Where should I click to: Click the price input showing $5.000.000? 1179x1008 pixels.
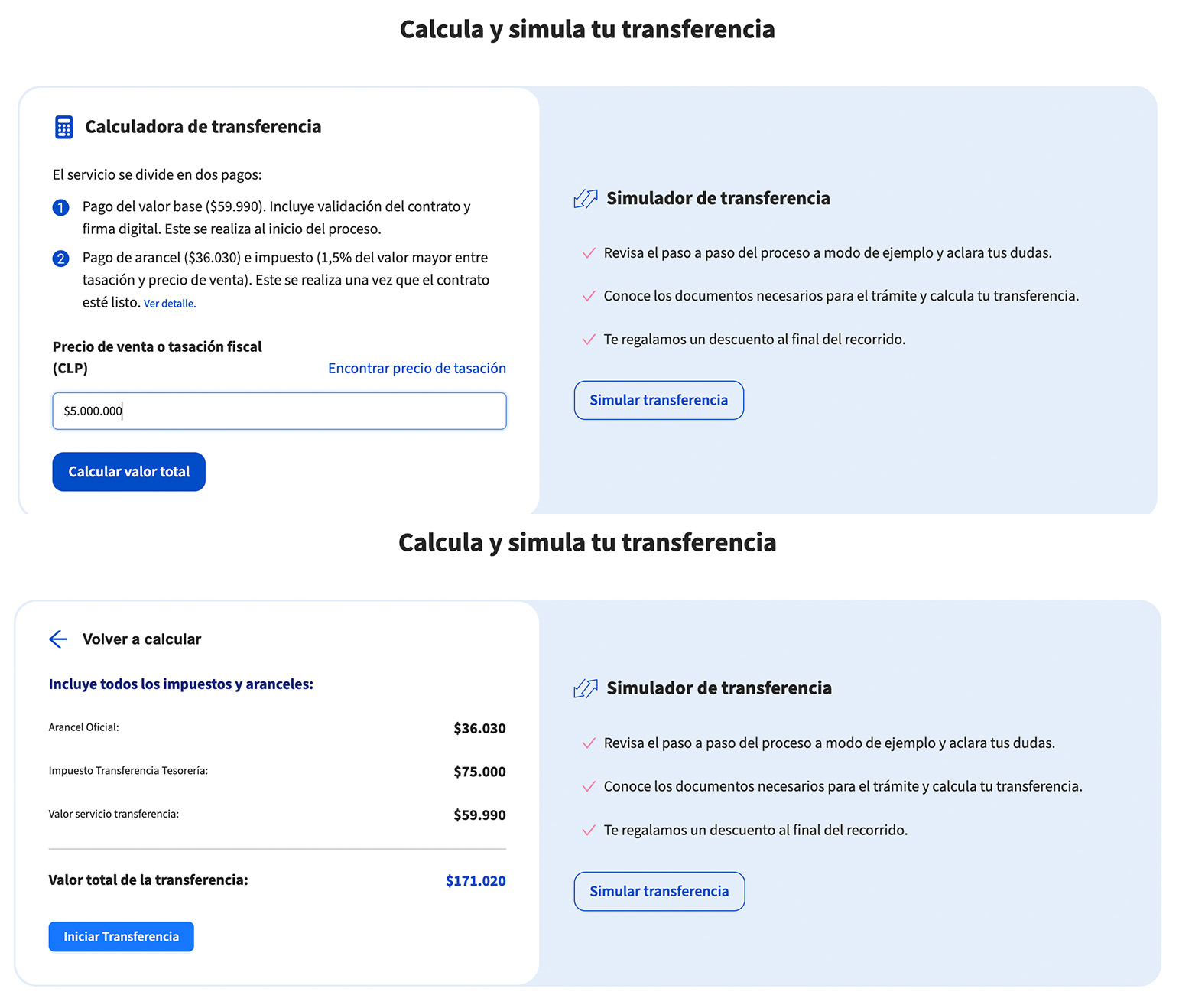coord(278,411)
